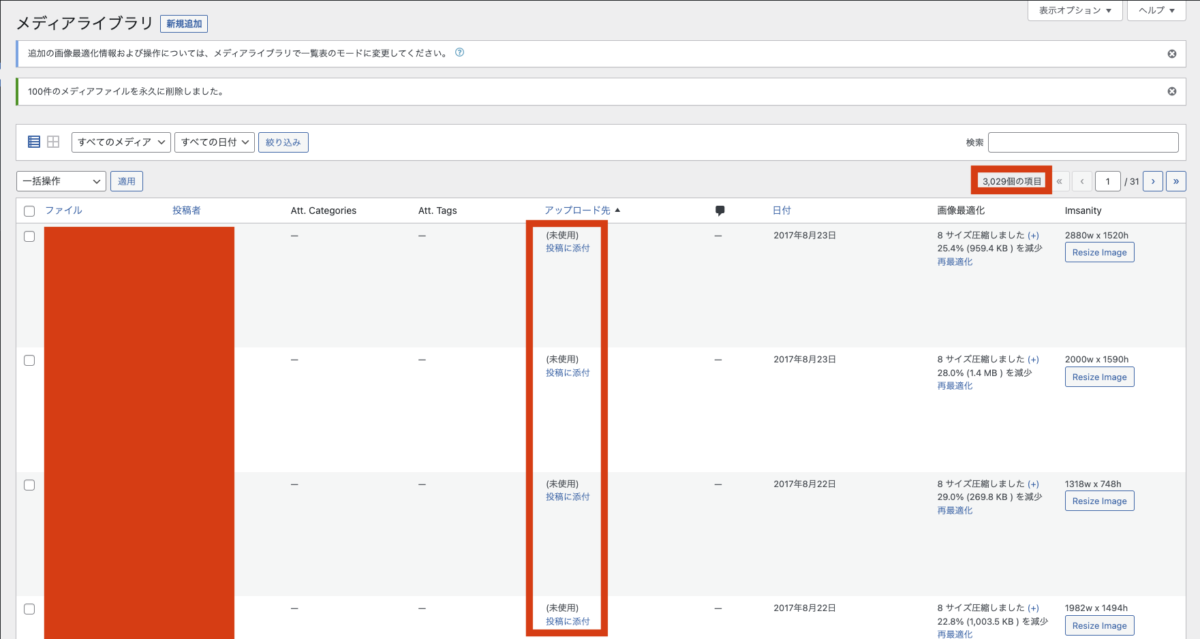This screenshot has width=1200, height=639.
Task: Click the current page number field
Action: pyautogui.click(x=1108, y=181)
